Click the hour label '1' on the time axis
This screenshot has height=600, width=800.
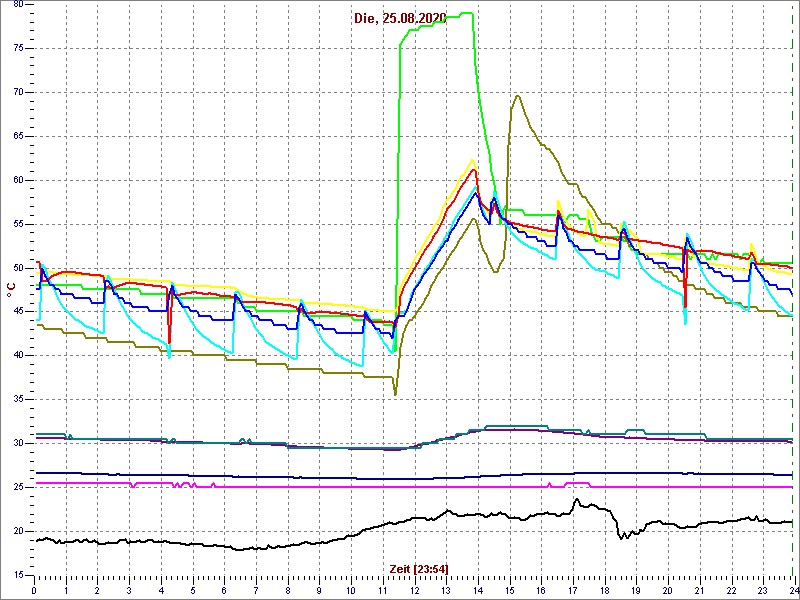pyautogui.click(x=66, y=588)
